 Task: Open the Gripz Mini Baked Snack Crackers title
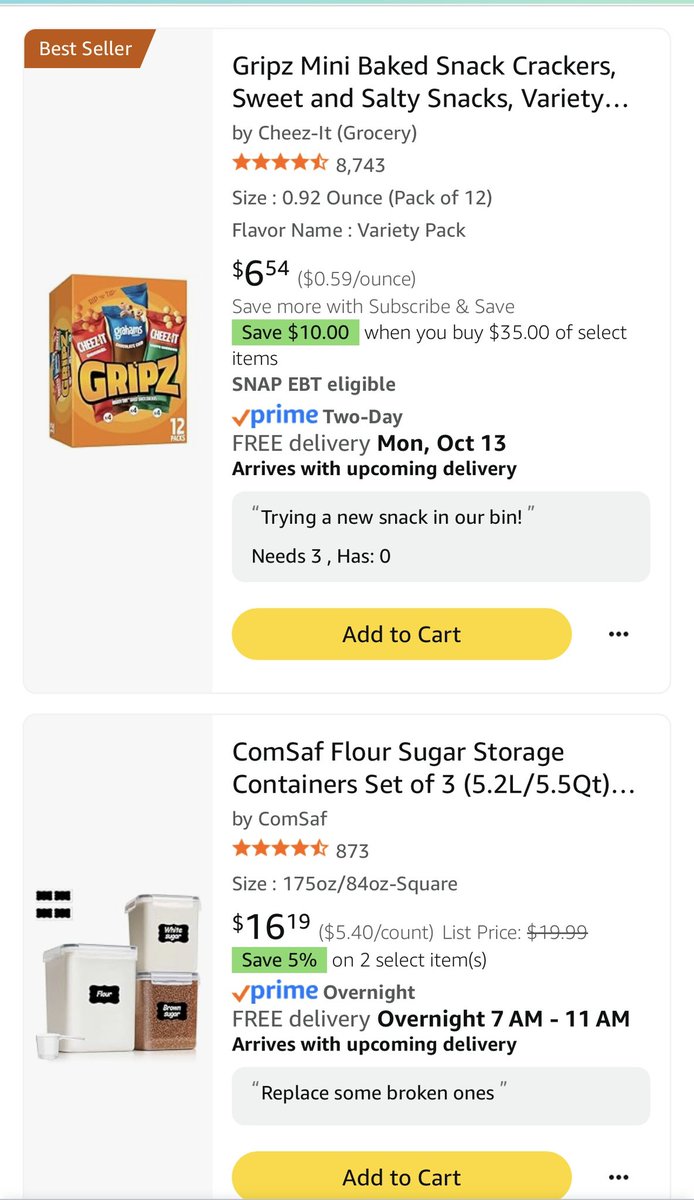(423, 83)
